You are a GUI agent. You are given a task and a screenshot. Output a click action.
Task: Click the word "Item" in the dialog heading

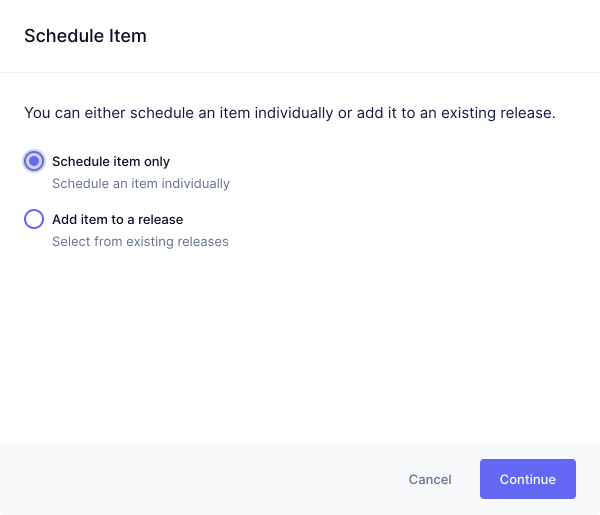click(x=128, y=36)
